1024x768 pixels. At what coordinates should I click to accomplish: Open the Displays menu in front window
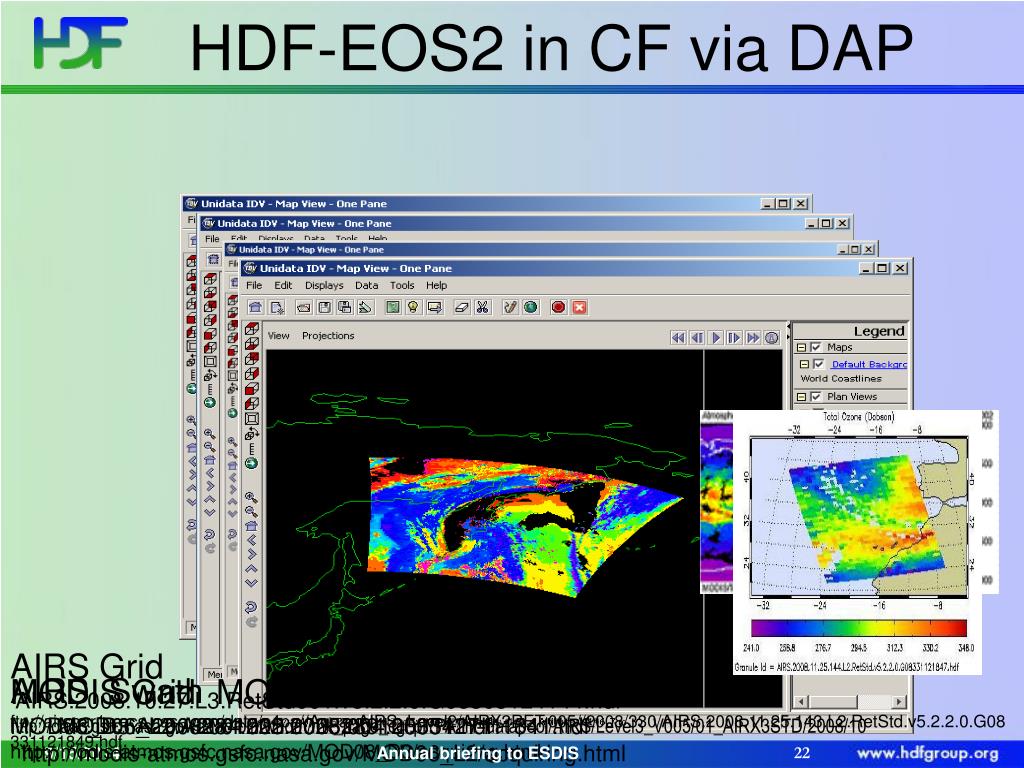[x=324, y=285]
